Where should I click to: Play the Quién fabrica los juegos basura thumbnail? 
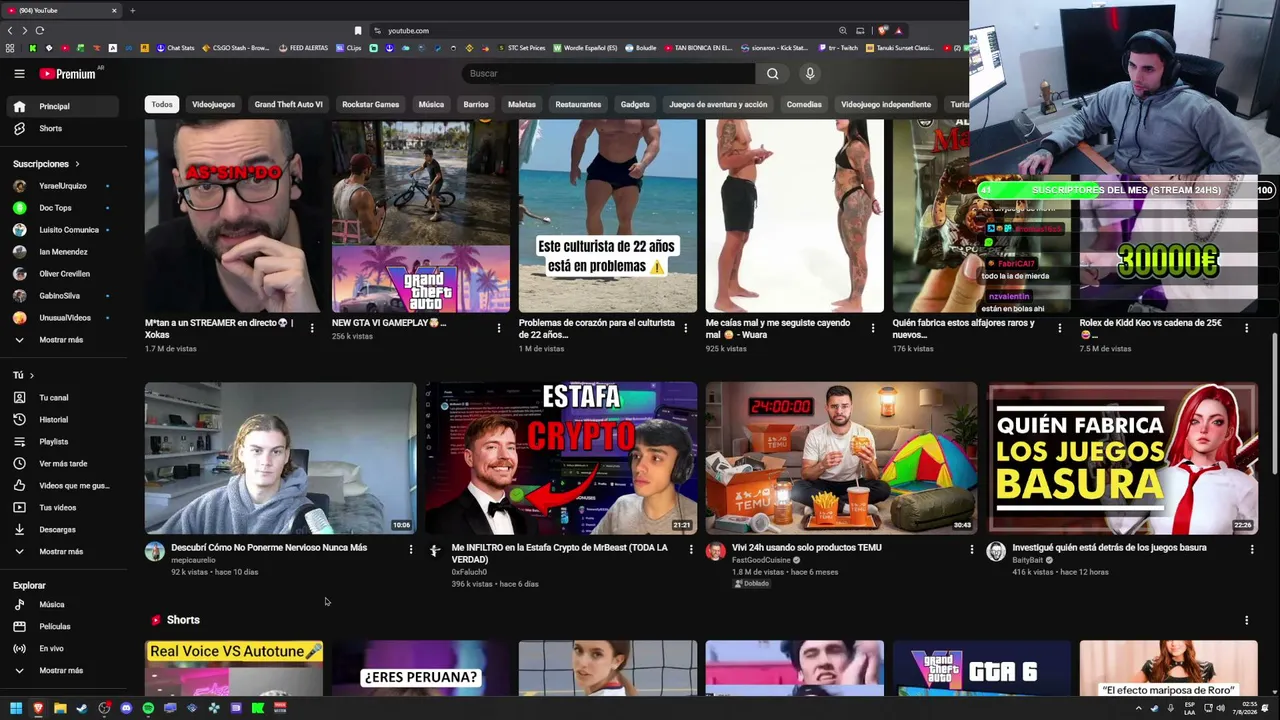tap(1123, 458)
